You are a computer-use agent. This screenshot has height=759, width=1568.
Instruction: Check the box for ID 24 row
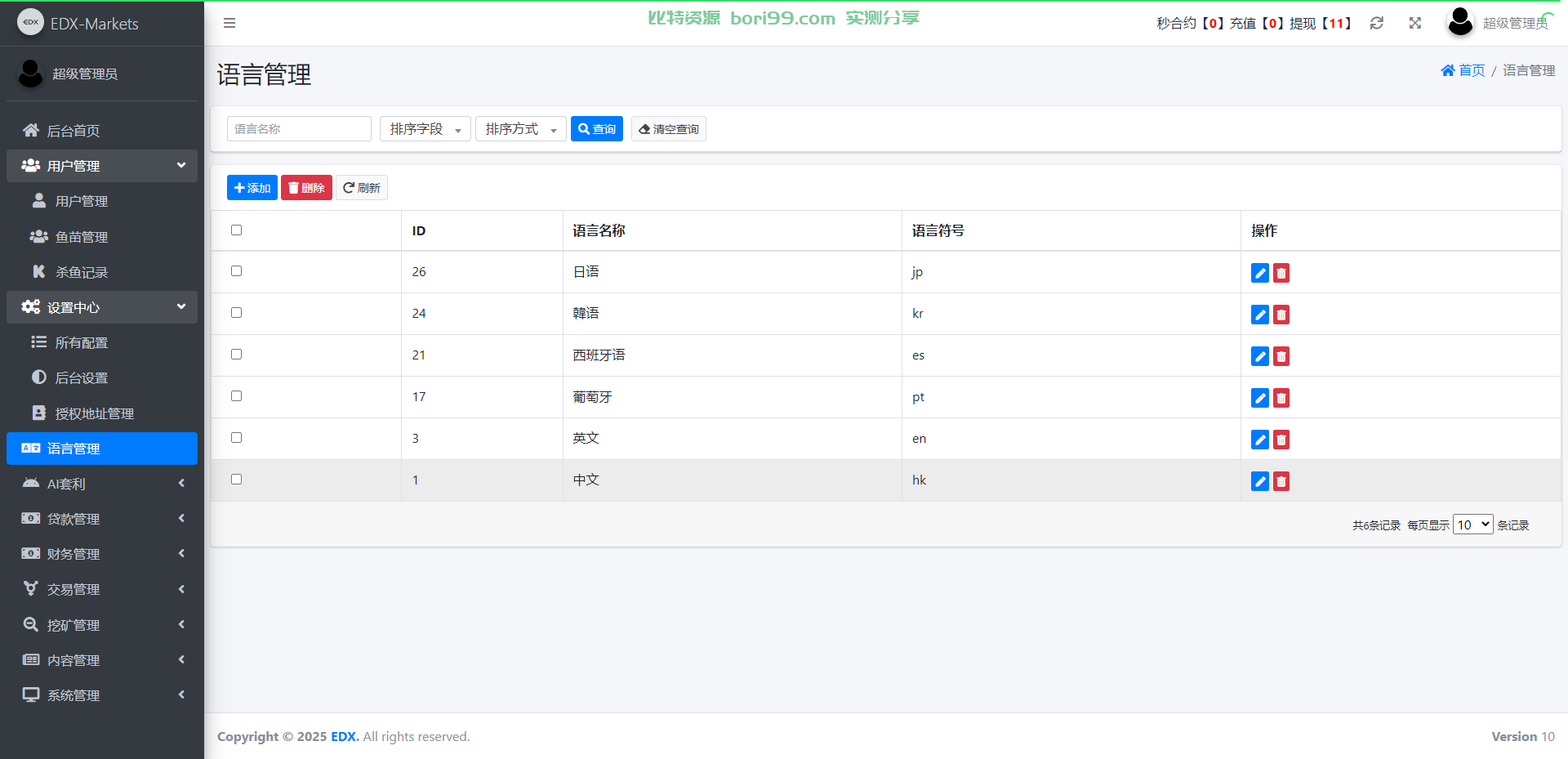pos(237,312)
